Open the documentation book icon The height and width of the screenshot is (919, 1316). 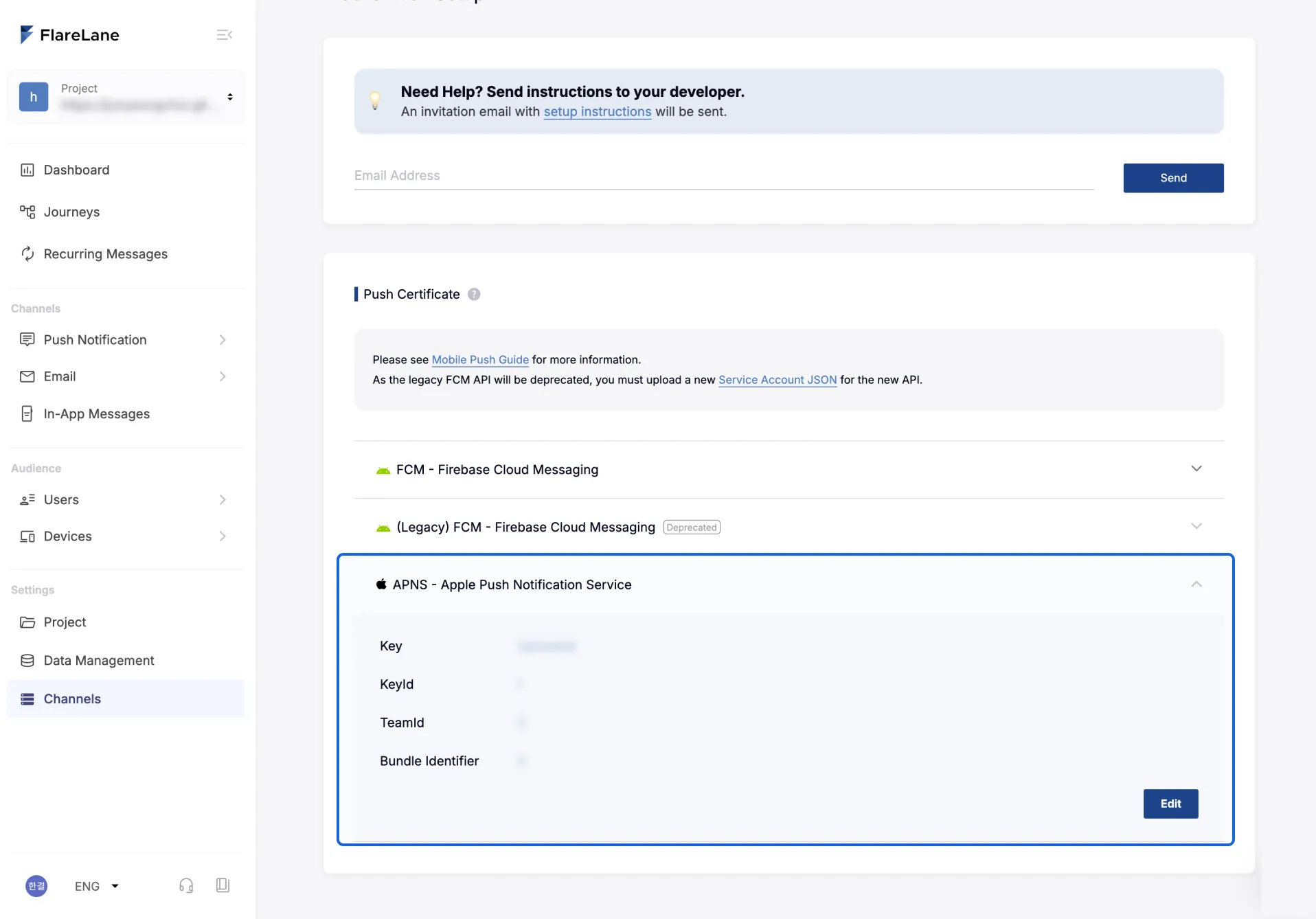[223, 885]
